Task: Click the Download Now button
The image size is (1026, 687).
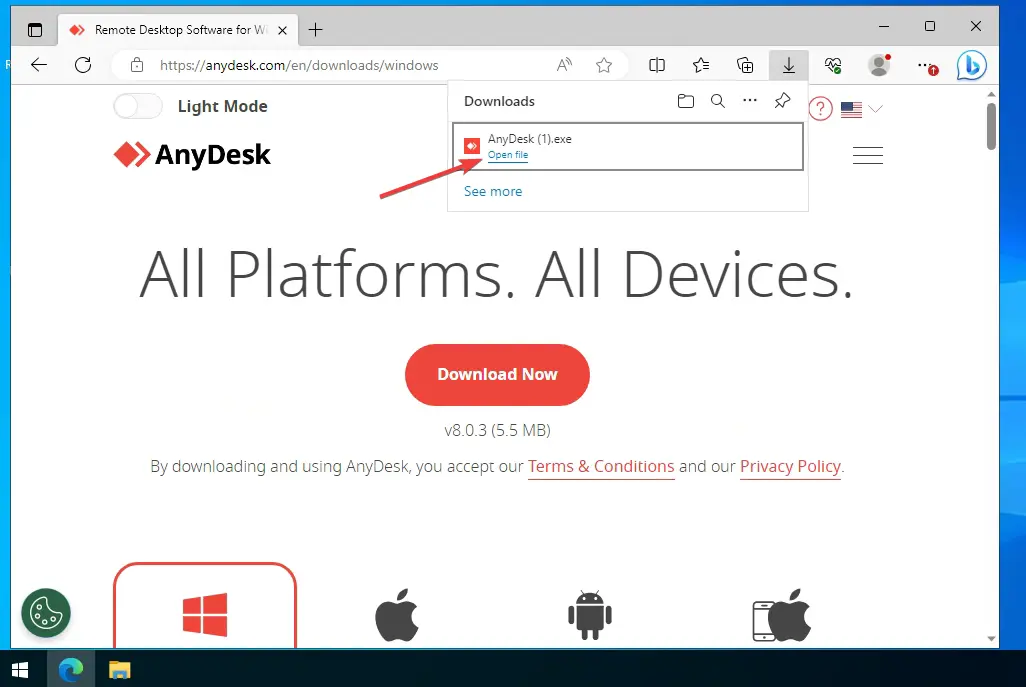Action: pyautogui.click(x=497, y=375)
